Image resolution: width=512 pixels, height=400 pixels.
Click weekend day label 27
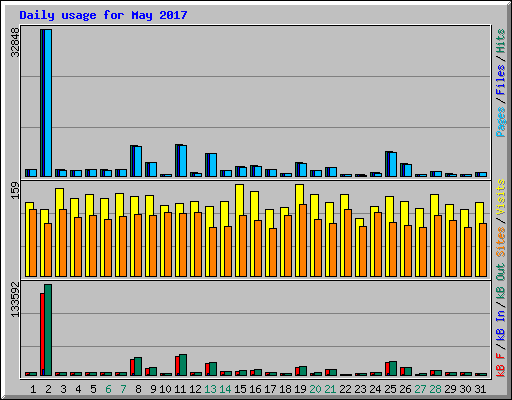420,389
